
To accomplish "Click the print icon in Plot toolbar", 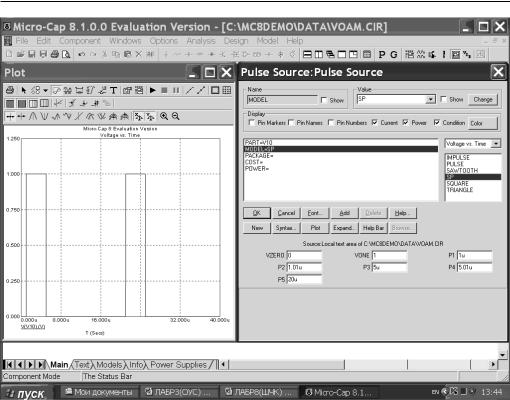I will click(x=10, y=90).
